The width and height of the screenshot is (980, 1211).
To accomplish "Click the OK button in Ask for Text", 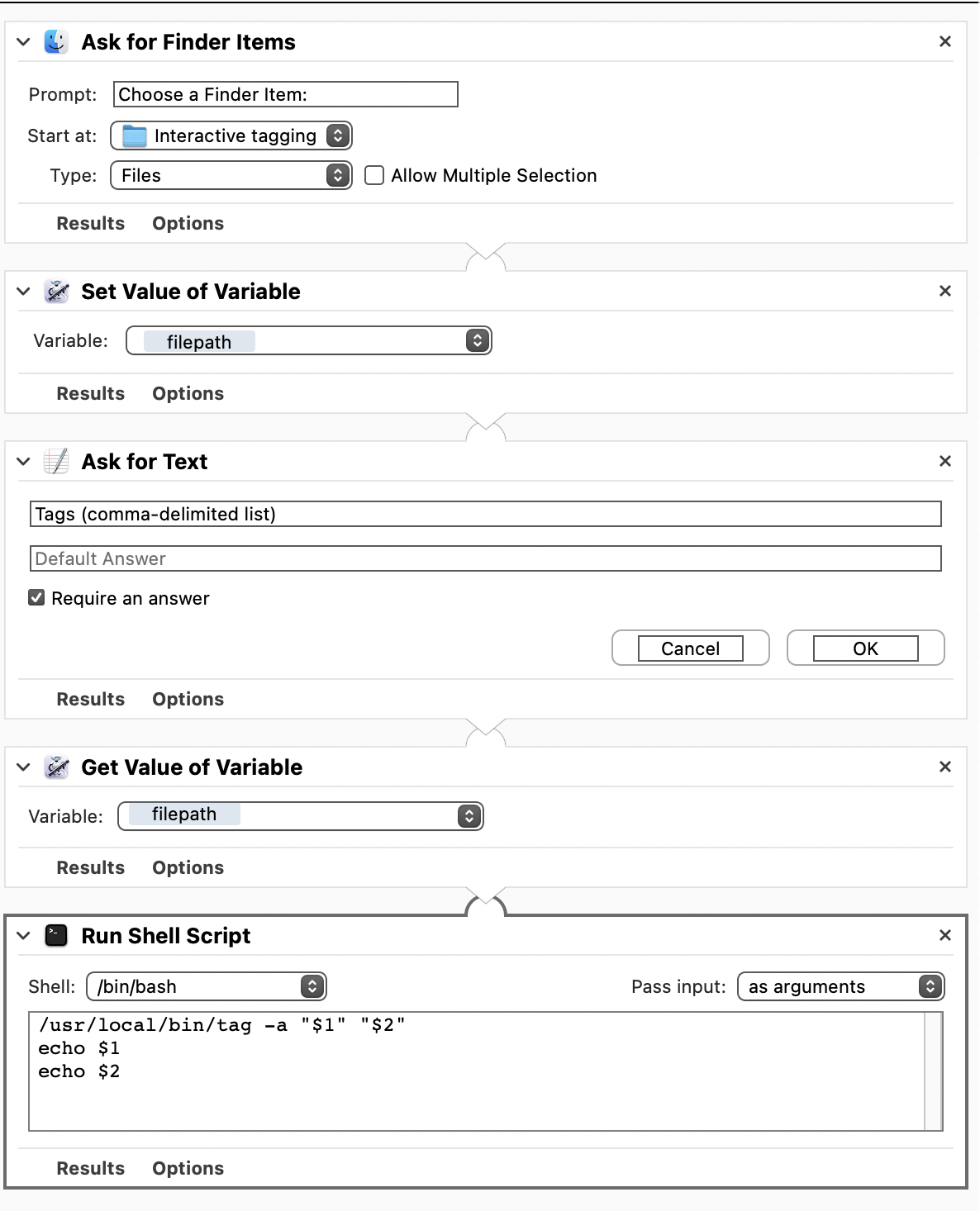I will click(x=866, y=648).
